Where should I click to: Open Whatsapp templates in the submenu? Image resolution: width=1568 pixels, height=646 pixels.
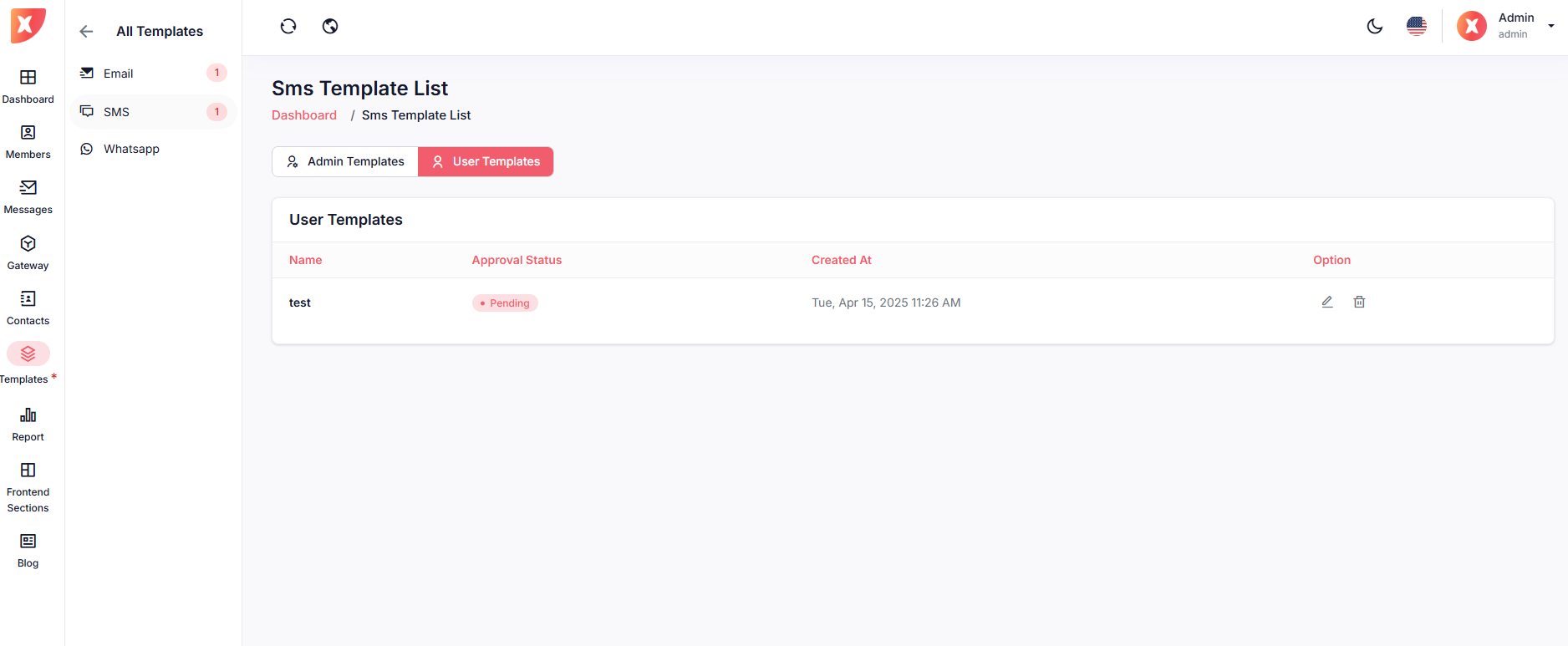[x=131, y=149]
